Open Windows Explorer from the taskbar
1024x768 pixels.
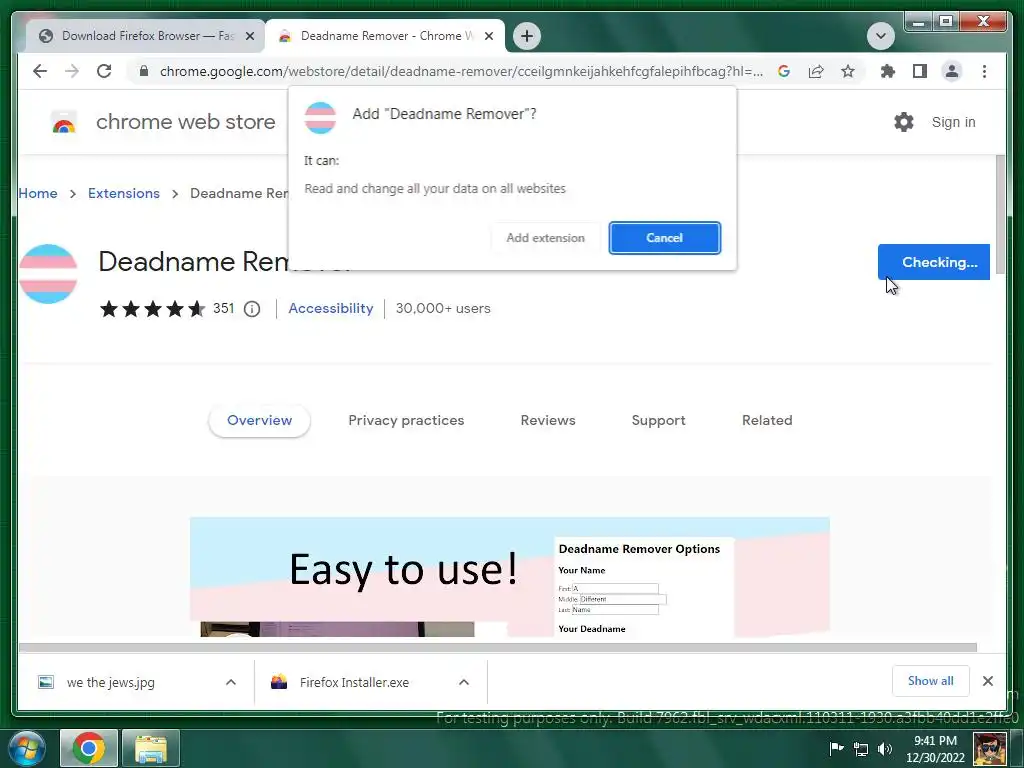(151, 748)
